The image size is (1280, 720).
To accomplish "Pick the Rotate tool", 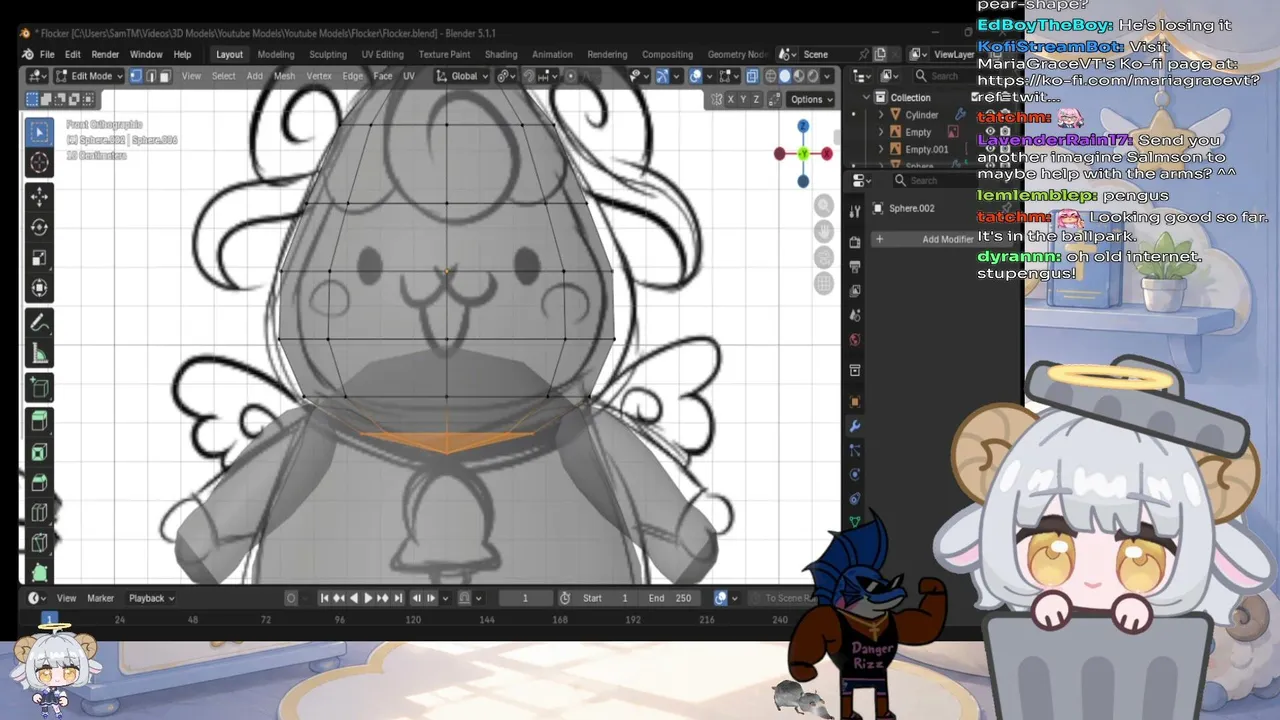I will click(x=39, y=227).
